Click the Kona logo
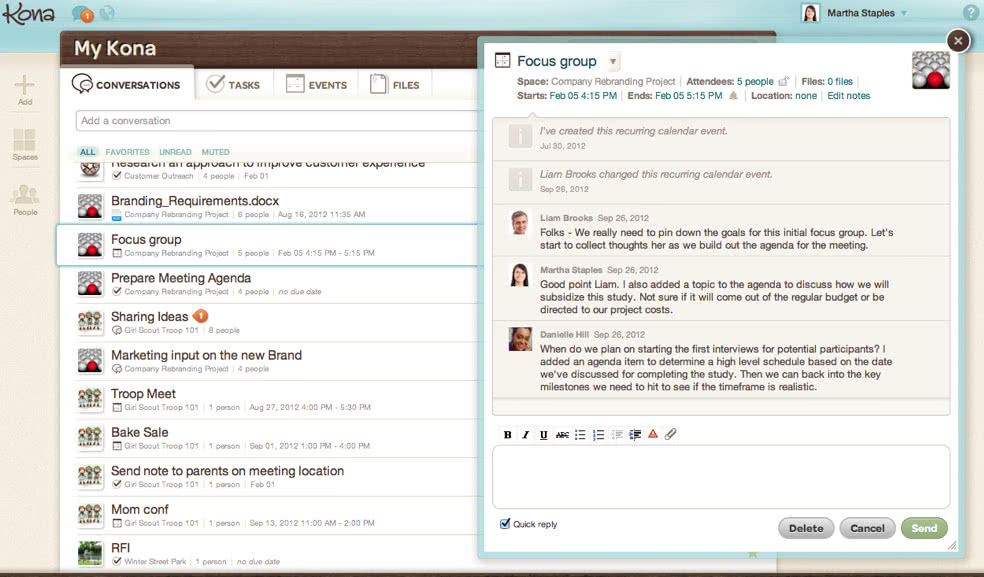This screenshot has width=984, height=577. coord(28,13)
